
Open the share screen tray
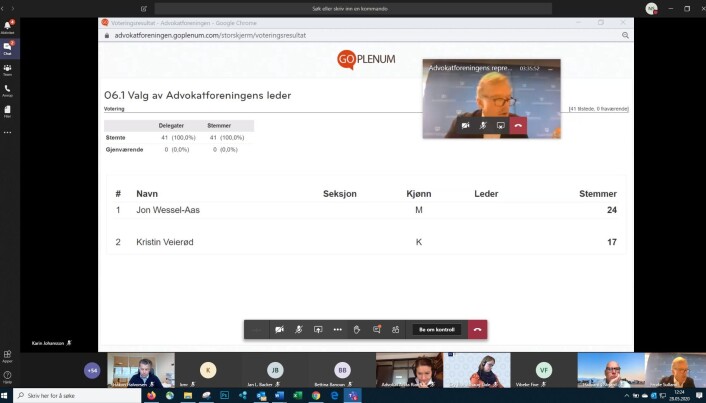(x=318, y=330)
